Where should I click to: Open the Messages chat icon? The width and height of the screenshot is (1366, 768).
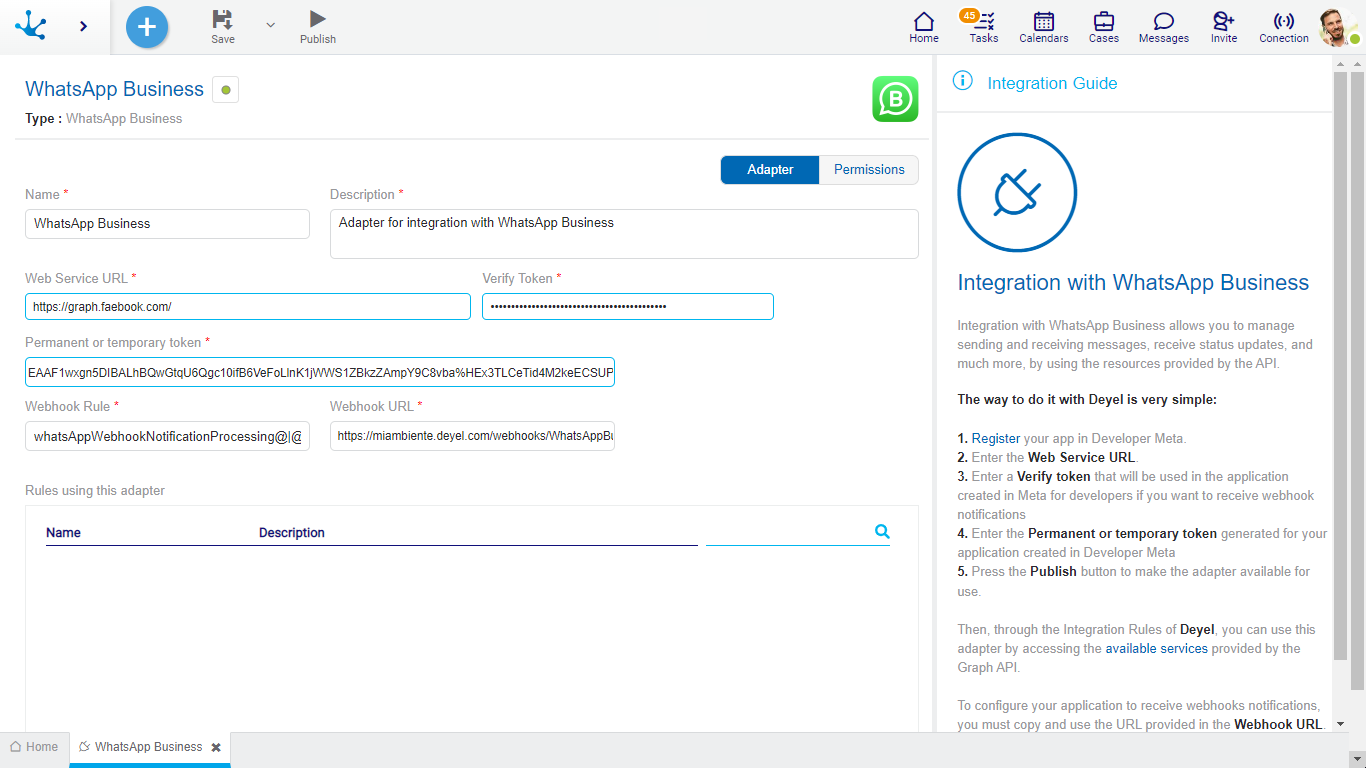(1163, 22)
